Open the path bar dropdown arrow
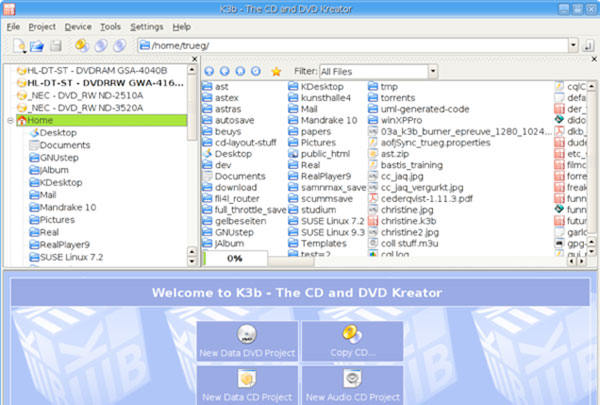 tap(573, 46)
